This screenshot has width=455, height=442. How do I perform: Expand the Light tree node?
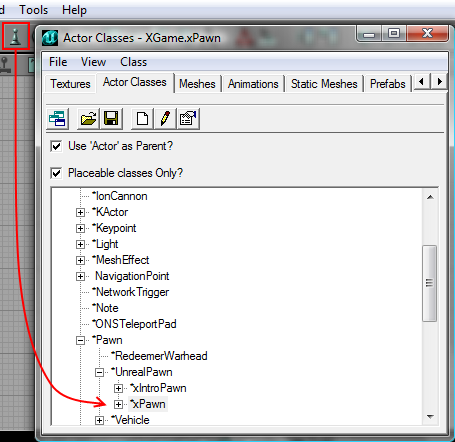(80, 244)
